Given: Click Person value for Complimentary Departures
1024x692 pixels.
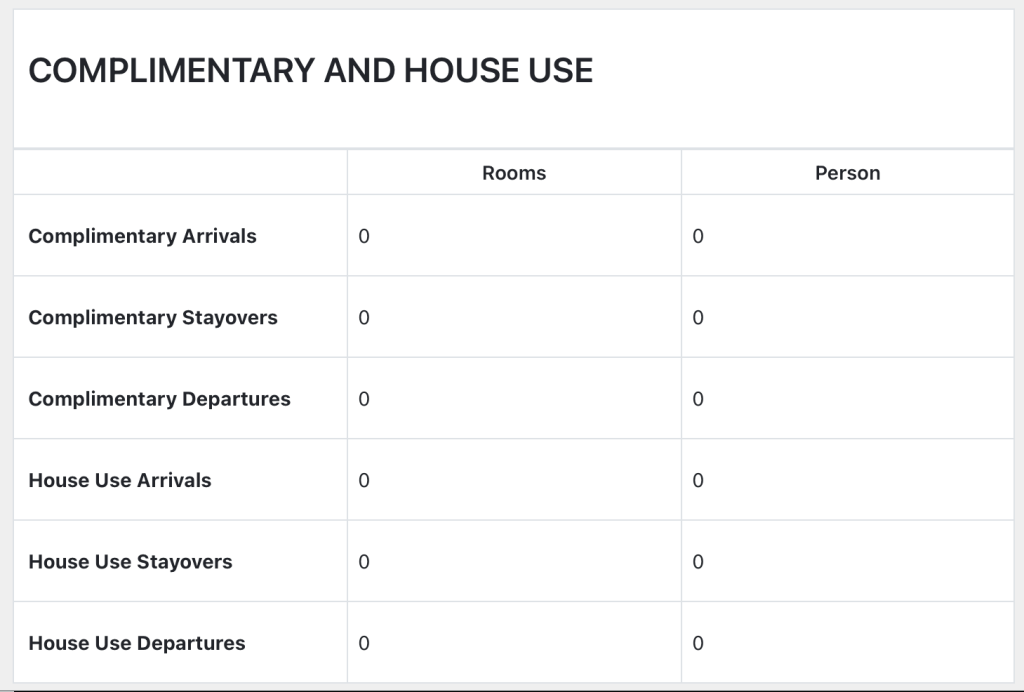Looking at the screenshot, I should (x=698, y=399).
